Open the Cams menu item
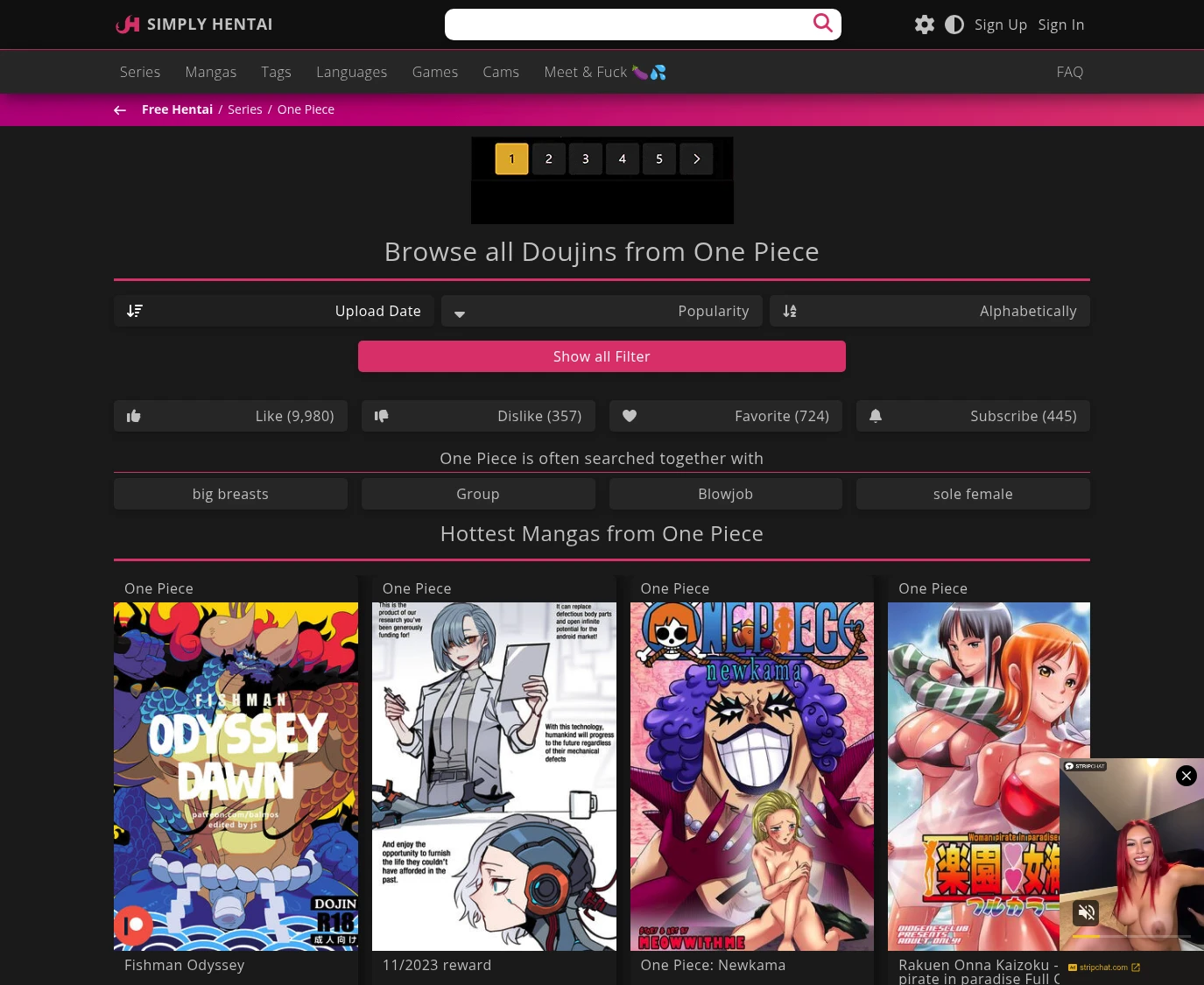 click(501, 72)
